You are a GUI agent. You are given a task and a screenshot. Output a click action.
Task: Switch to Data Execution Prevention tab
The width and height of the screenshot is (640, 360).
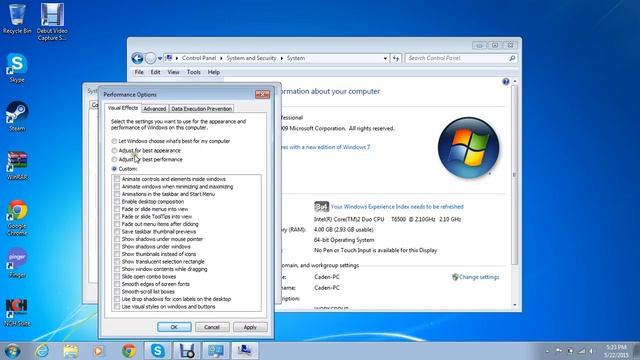pos(201,109)
